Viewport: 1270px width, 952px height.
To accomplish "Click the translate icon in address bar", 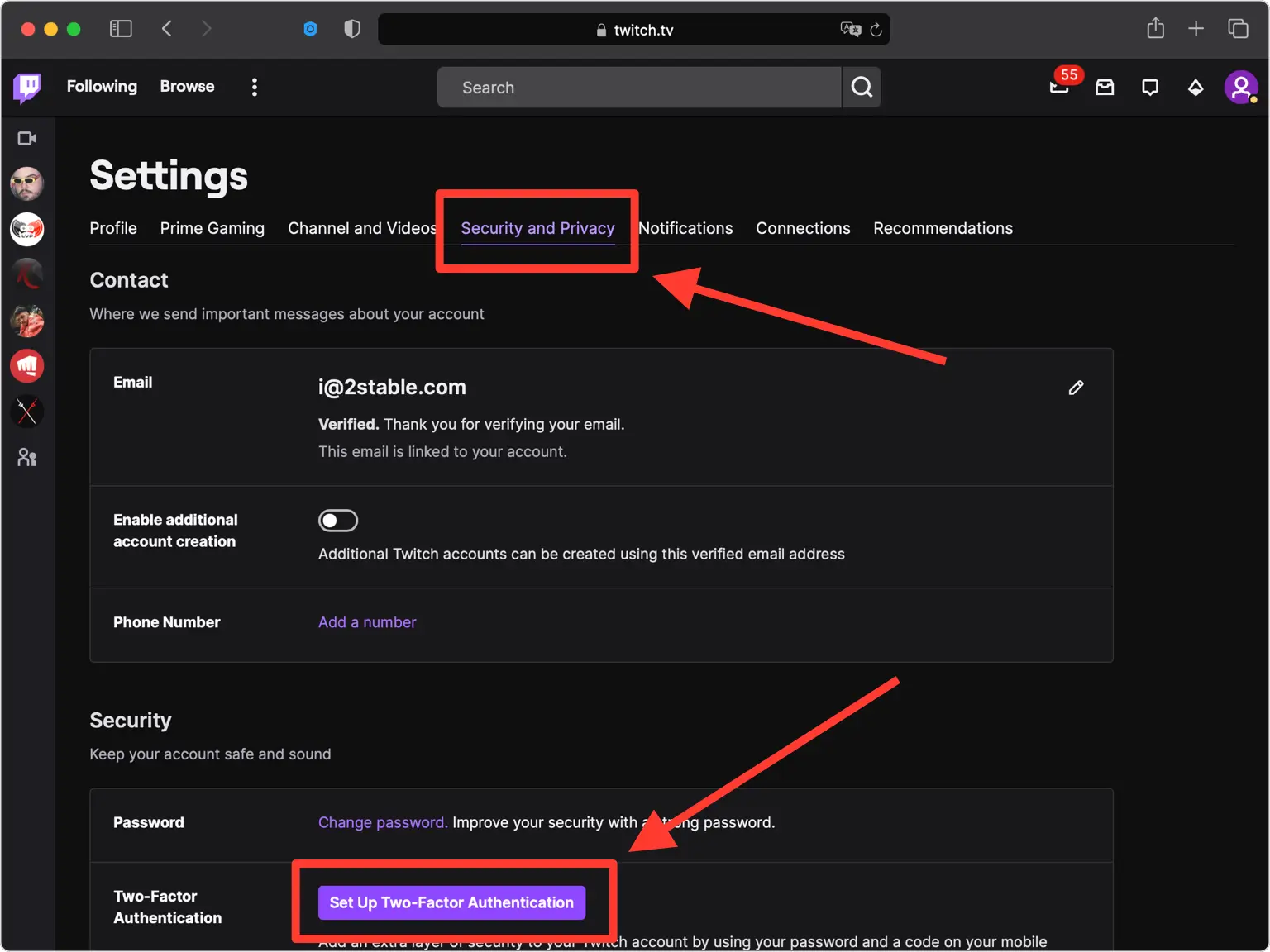I will 851,30.
